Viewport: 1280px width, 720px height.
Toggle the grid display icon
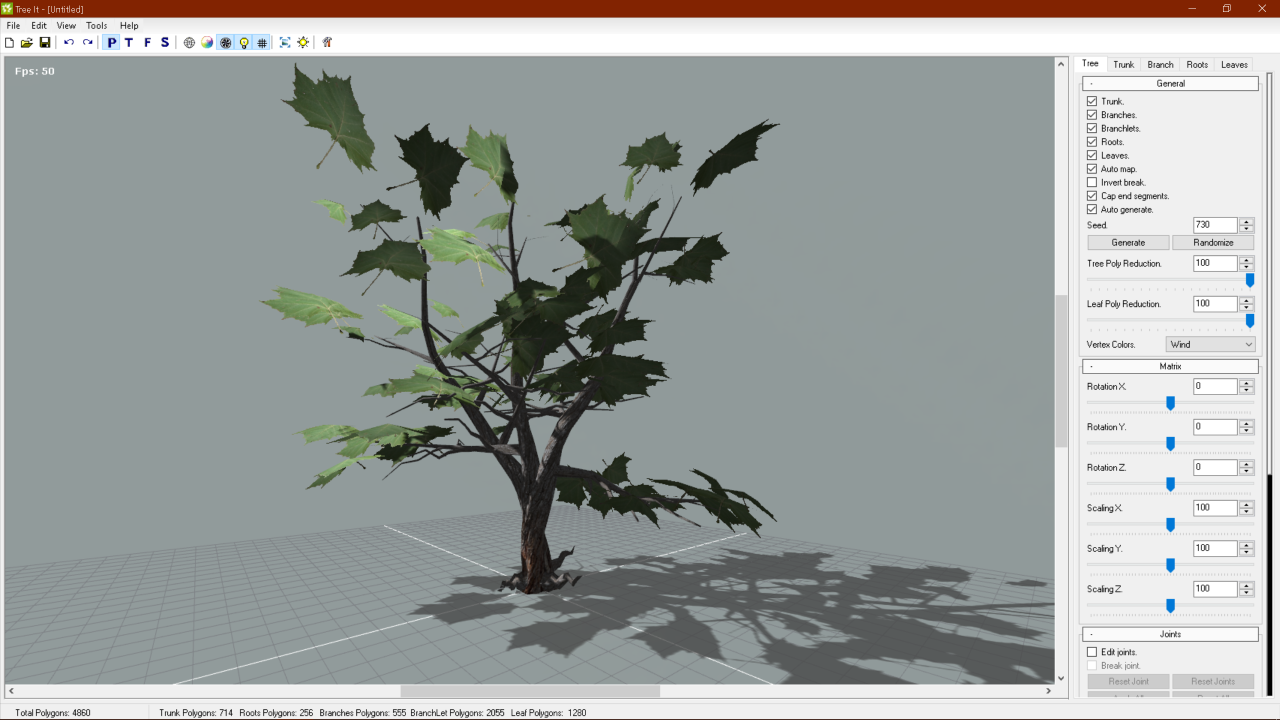(262, 43)
